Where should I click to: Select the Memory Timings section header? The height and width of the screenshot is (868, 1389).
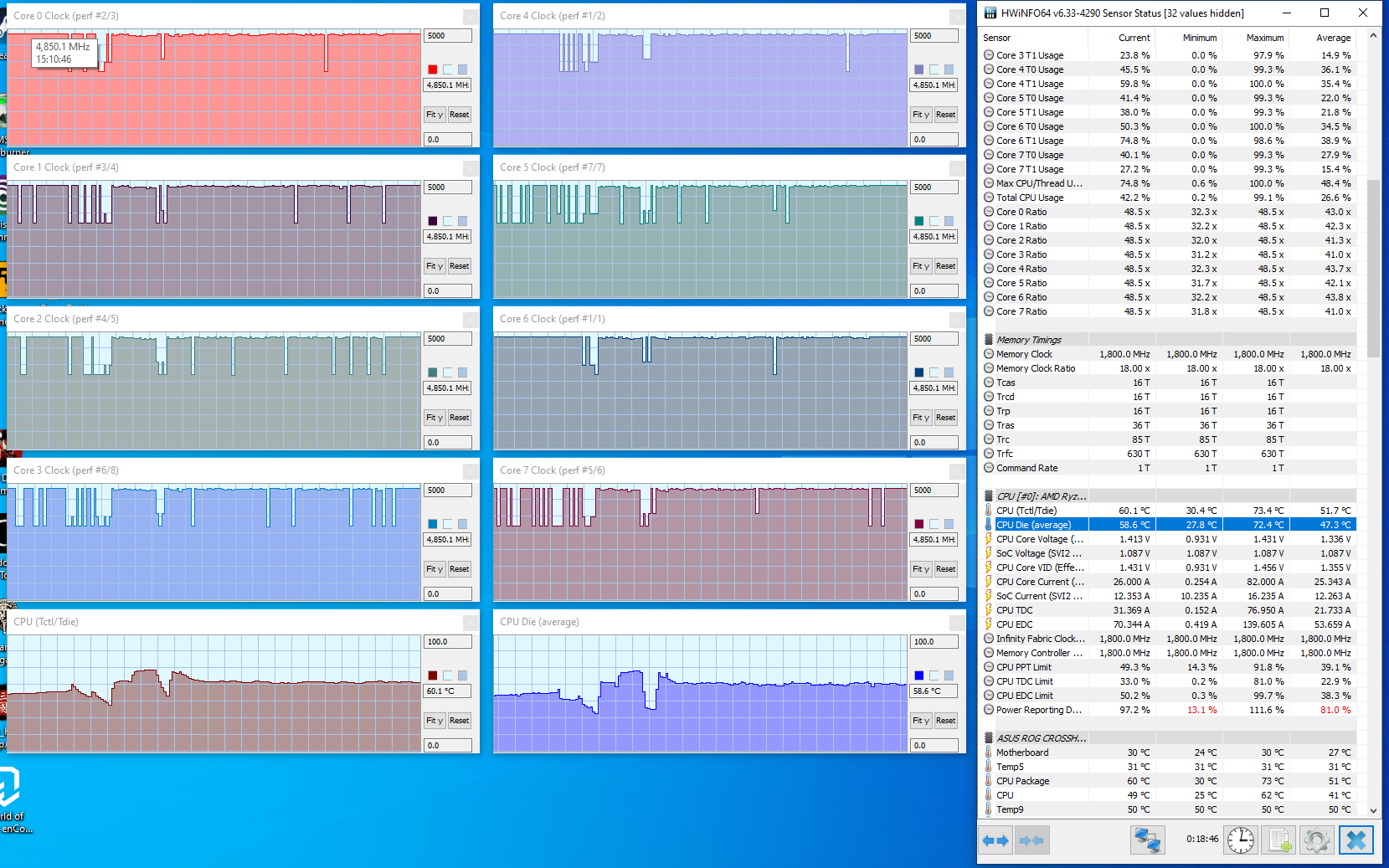[x=1028, y=340]
